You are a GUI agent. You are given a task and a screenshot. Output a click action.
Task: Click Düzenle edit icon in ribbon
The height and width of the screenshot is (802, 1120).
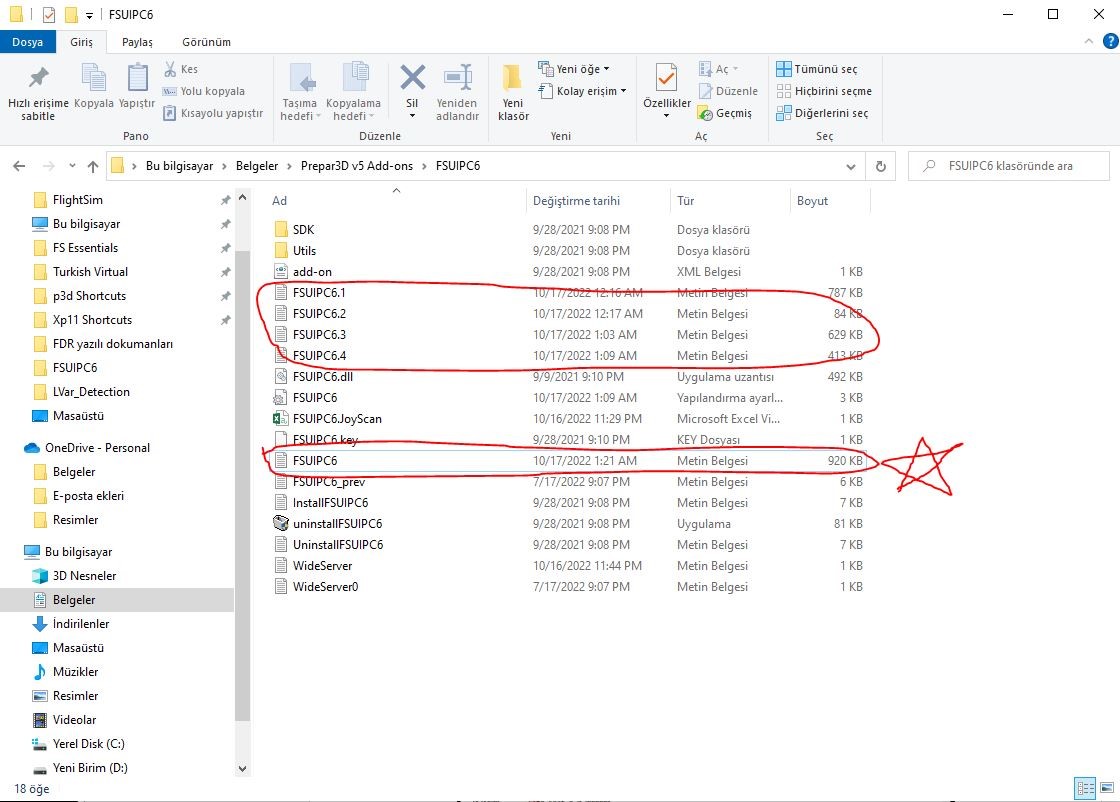(x=728, y=91)
